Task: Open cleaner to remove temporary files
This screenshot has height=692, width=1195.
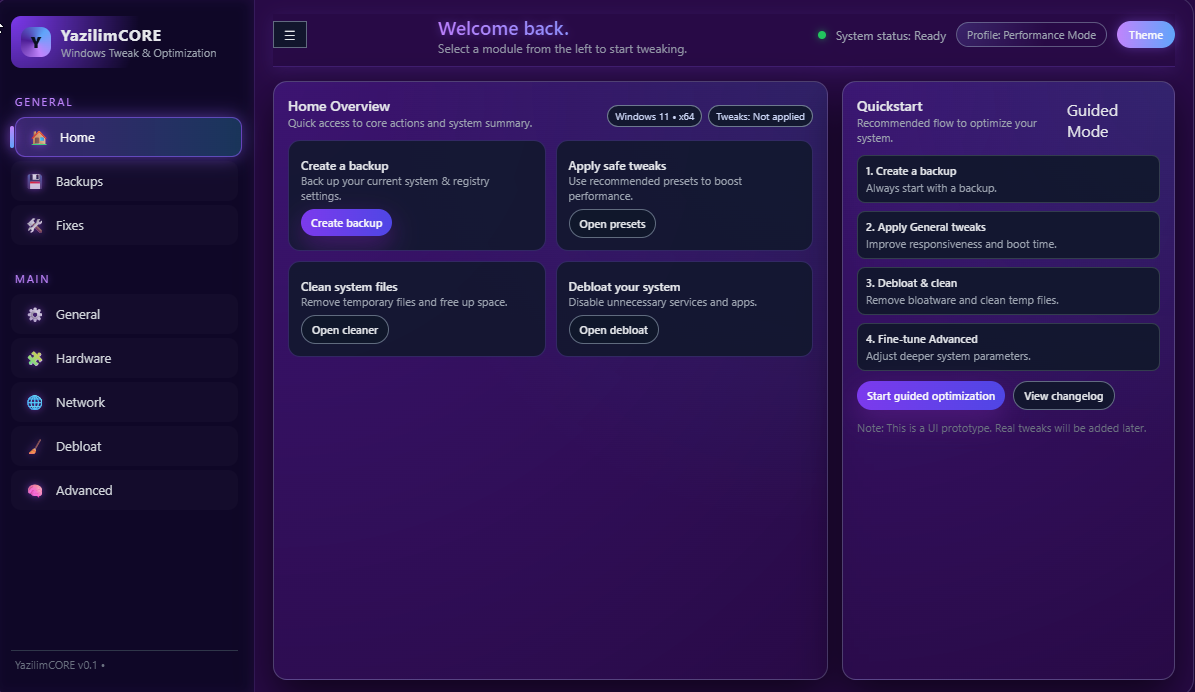Action: click(x=344, y=329)
